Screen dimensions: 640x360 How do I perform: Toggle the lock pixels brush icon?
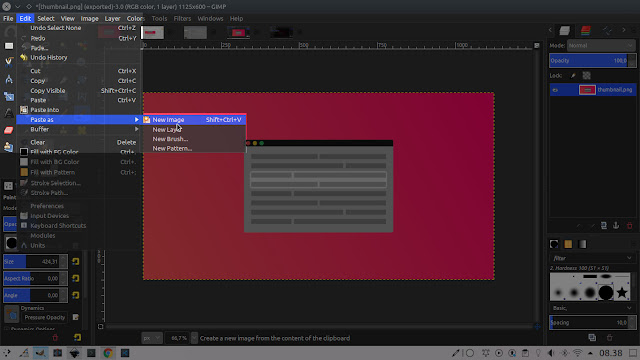573,76
